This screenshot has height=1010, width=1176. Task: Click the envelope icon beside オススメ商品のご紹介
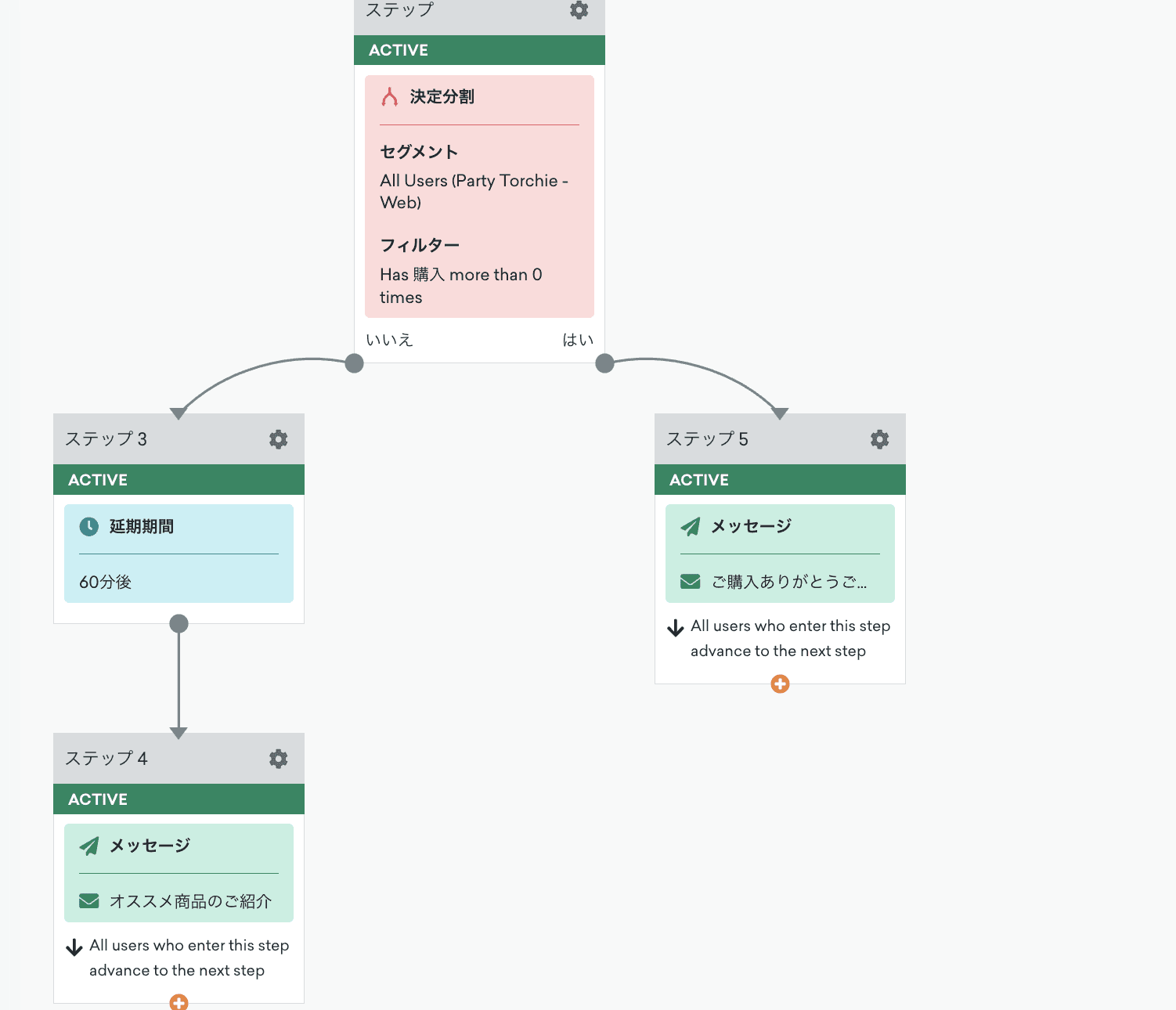pyautogui.click(x=89, y=901)
